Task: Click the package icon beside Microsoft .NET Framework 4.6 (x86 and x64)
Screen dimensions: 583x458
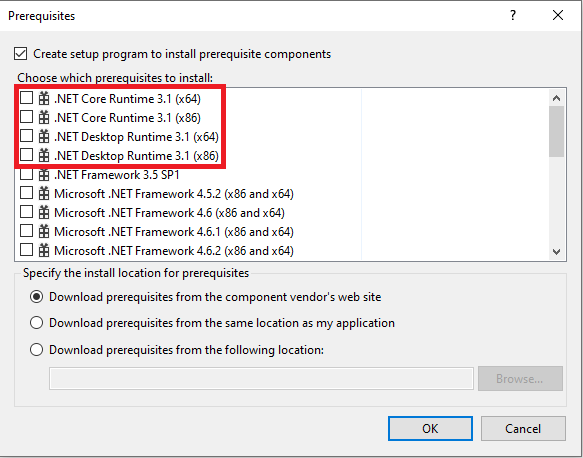Action: point(44,212)
